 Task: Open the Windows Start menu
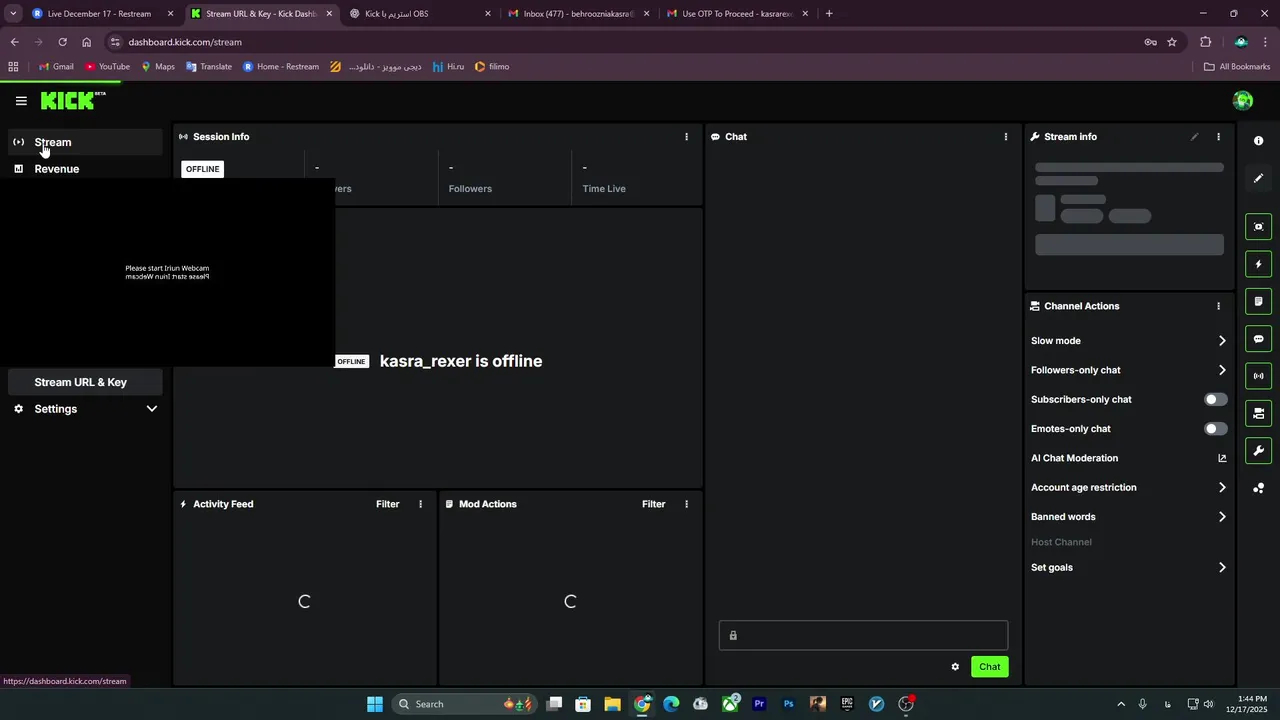click(375, 704)
